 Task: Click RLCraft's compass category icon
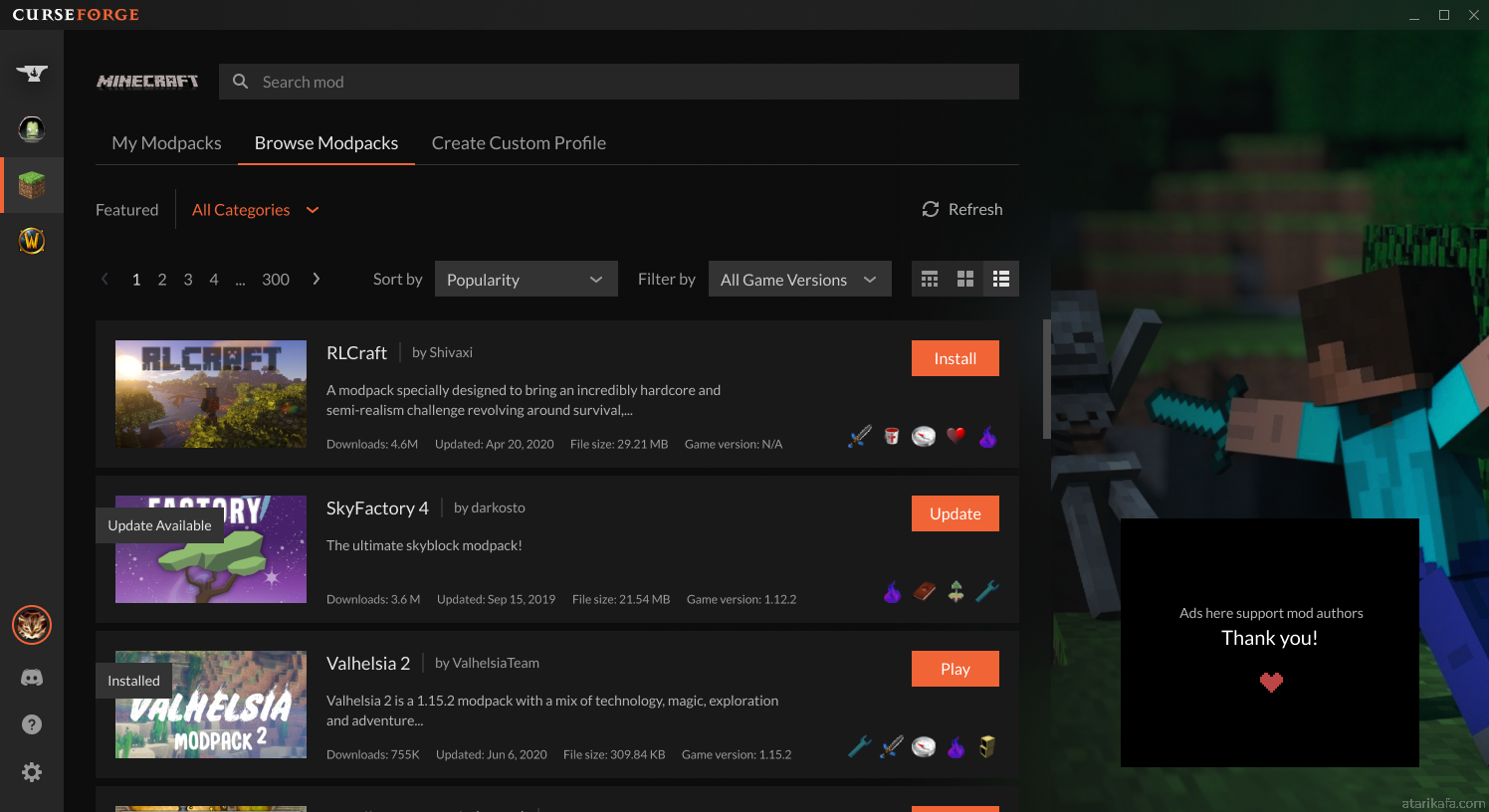[x=924, y=436]
